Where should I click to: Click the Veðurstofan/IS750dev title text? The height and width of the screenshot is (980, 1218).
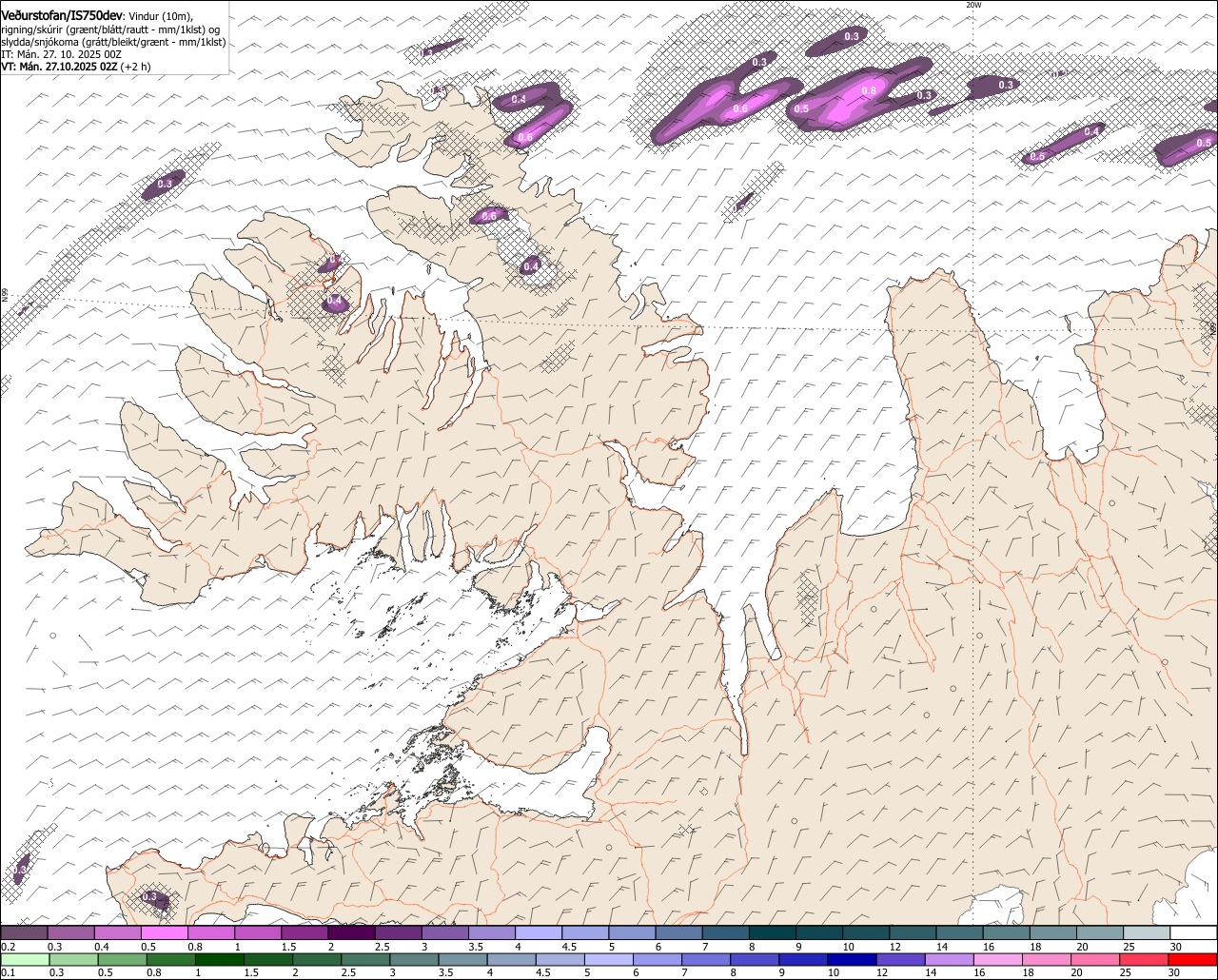62,15
